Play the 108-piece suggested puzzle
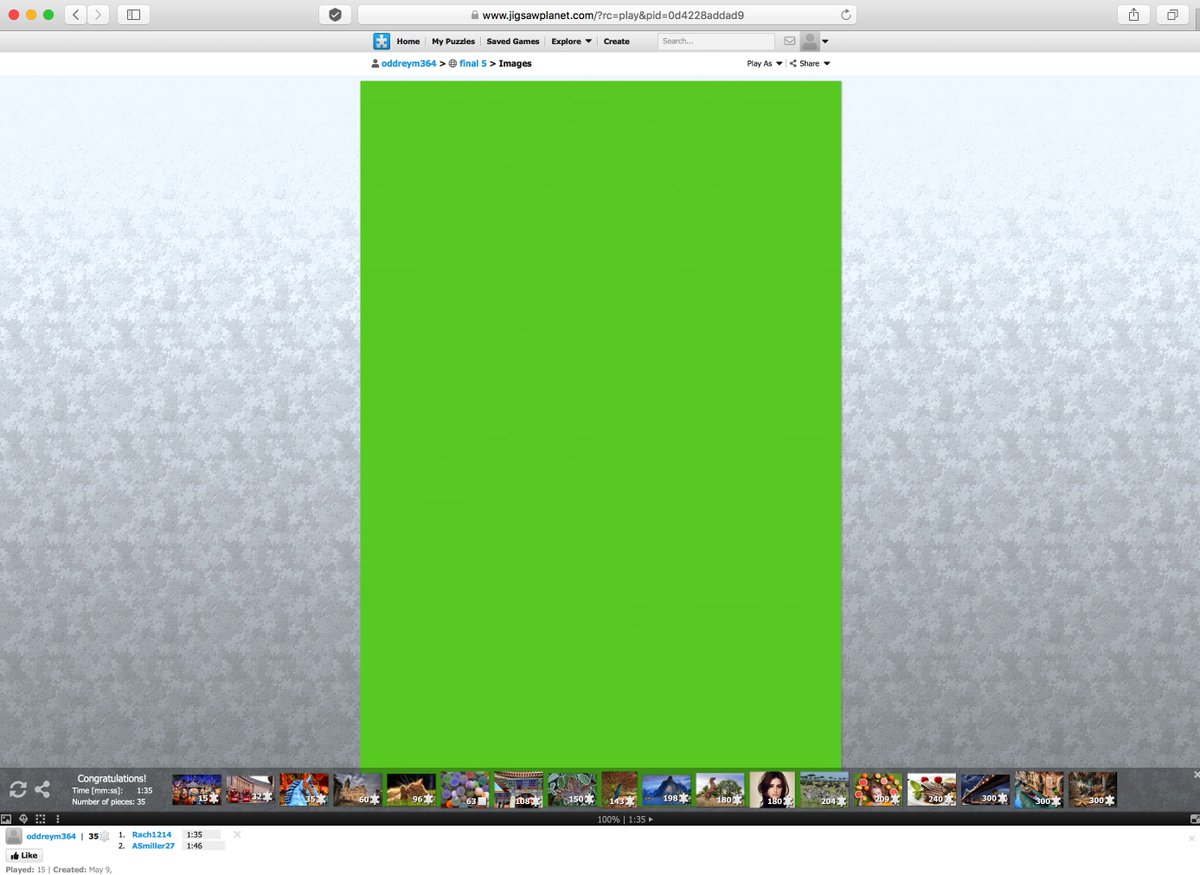 click(519, 789)
